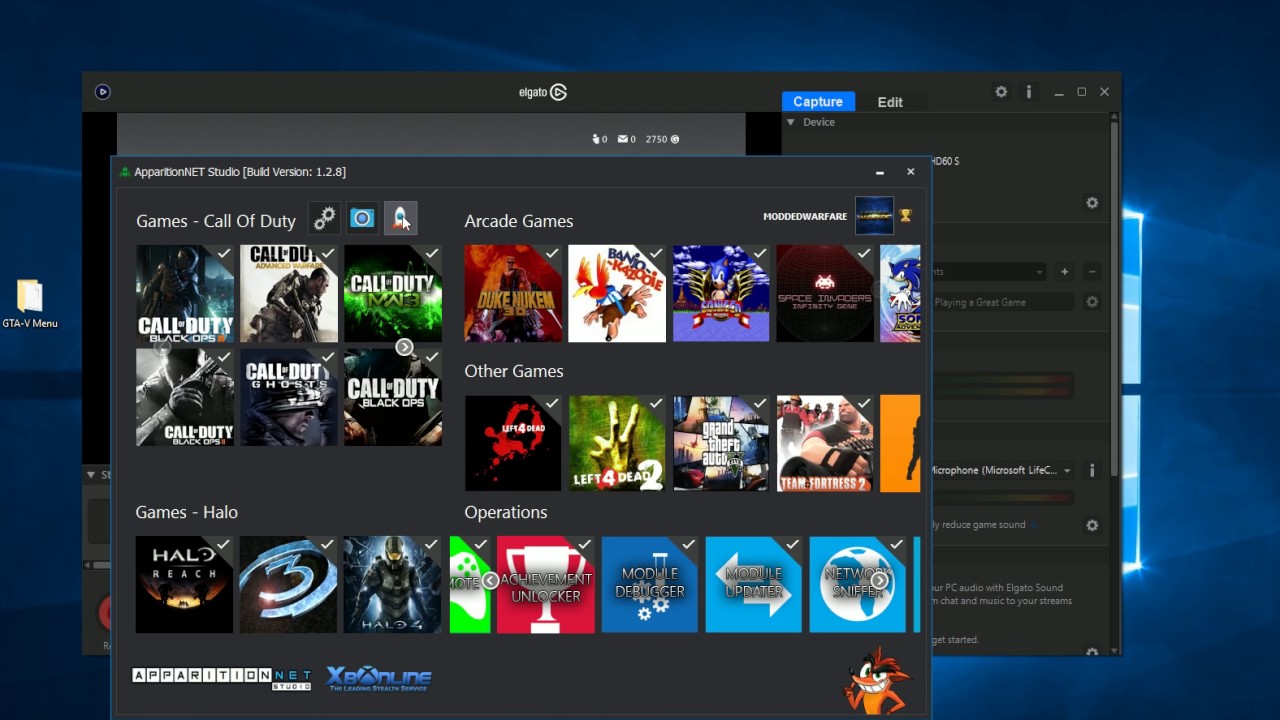Image resolution: width=1280 pixels, height=720 pixels.
Task: Open the Left 4 Dead 2 tile
Action: pyautogui.click(x=617, y=443)
